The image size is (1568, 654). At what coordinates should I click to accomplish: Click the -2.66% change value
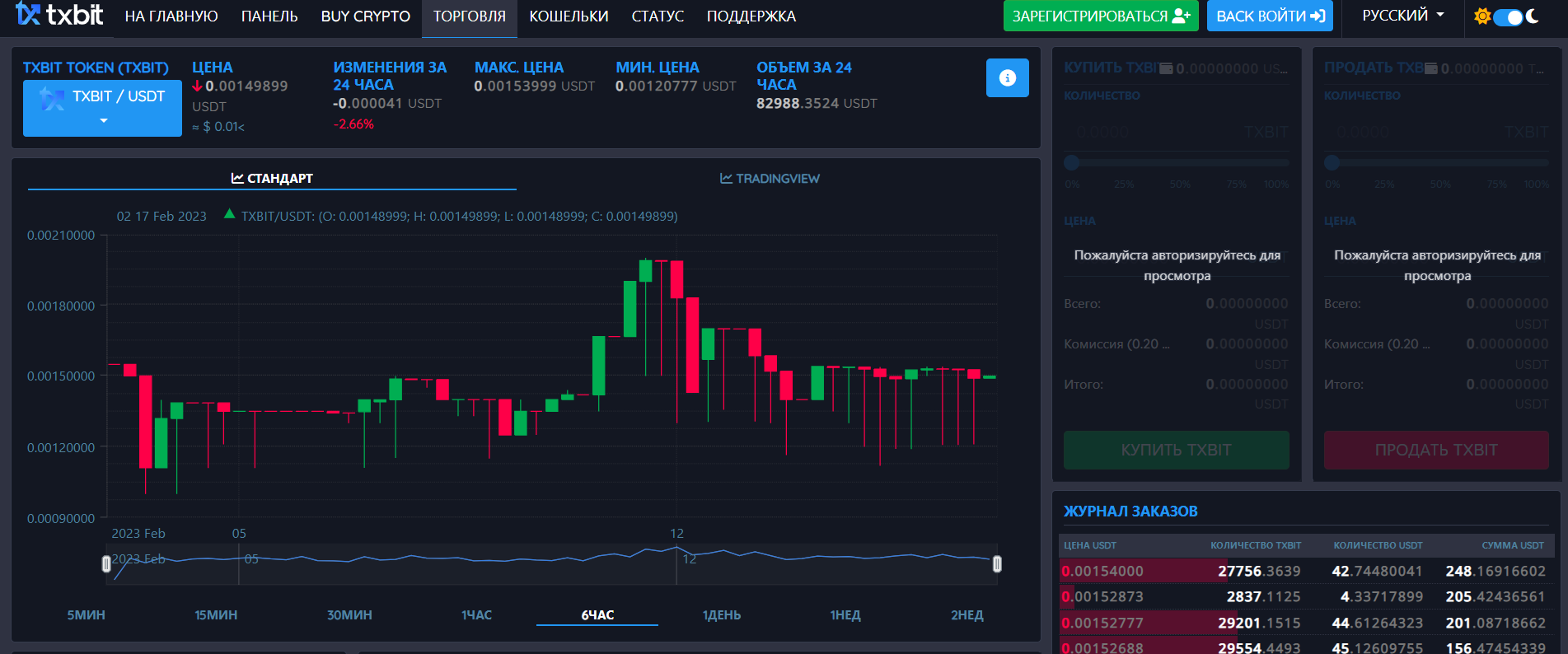353,124
